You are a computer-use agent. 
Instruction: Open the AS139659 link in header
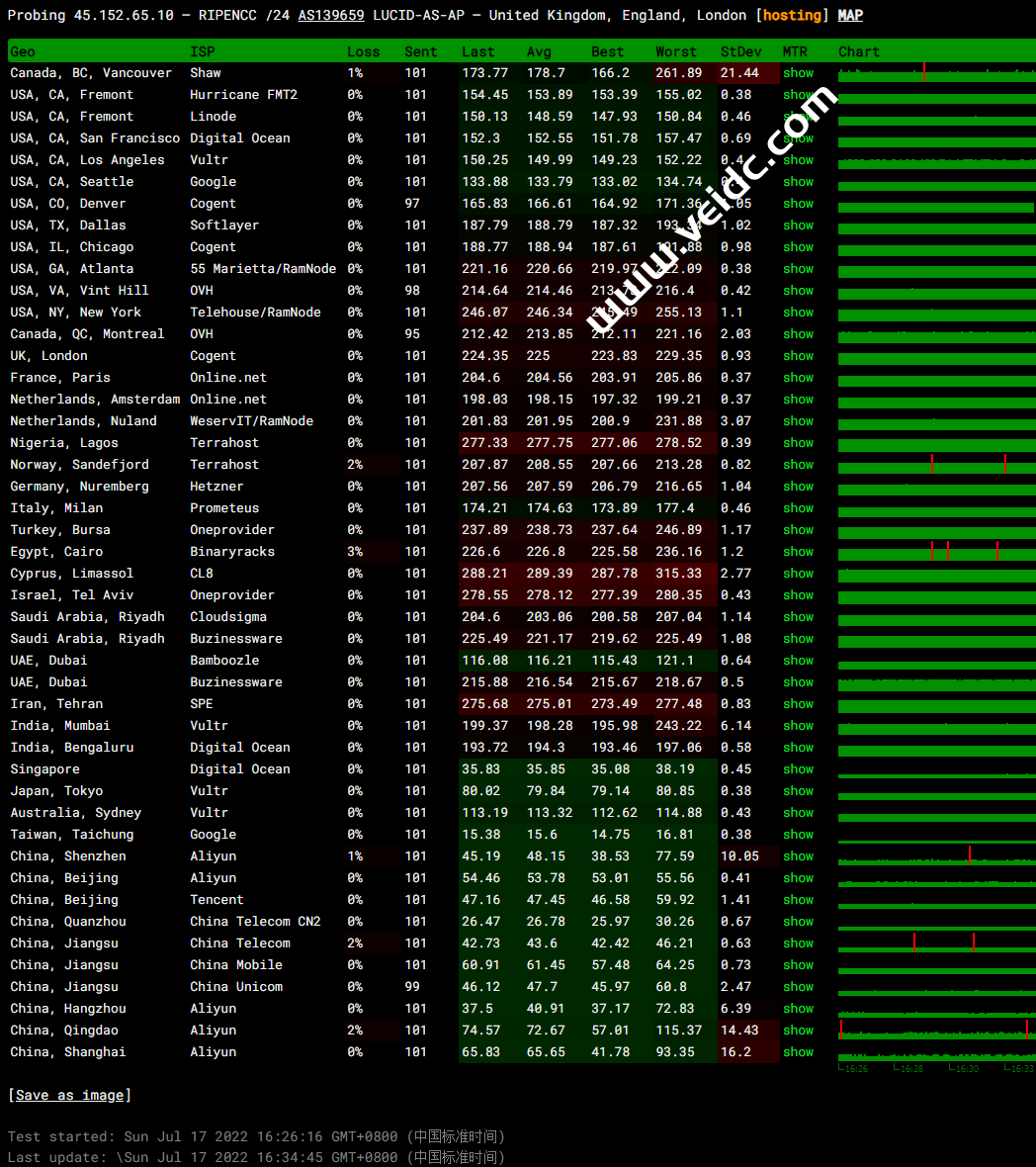331,16
